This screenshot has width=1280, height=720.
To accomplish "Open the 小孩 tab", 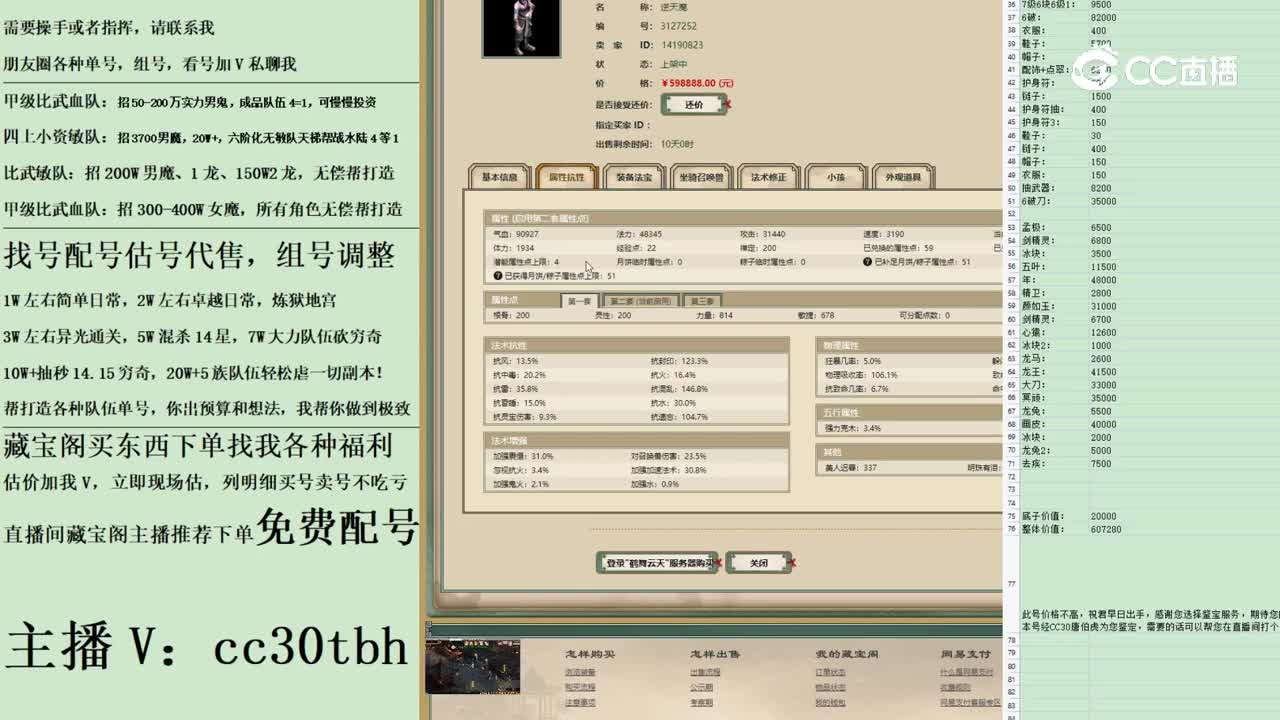I will (x=835, y=177).
